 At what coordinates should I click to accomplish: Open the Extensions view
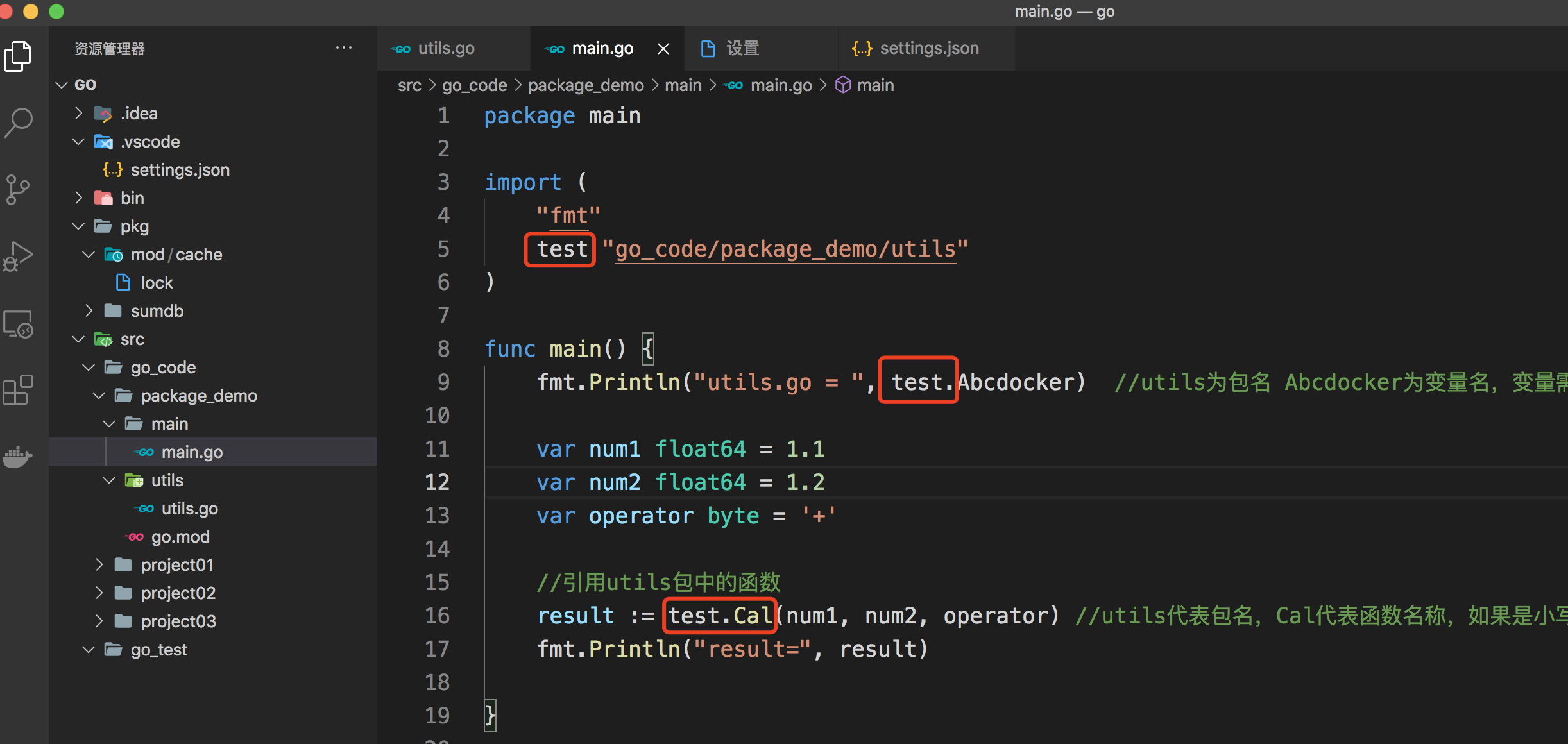[x=18, y=390]
